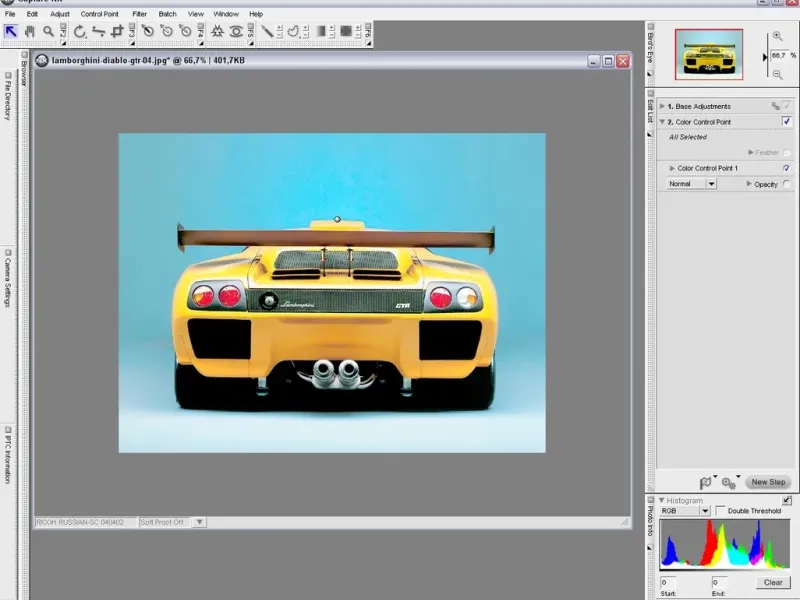
Task: Expand the Base Adjustments step
Action: pos(662,106)
